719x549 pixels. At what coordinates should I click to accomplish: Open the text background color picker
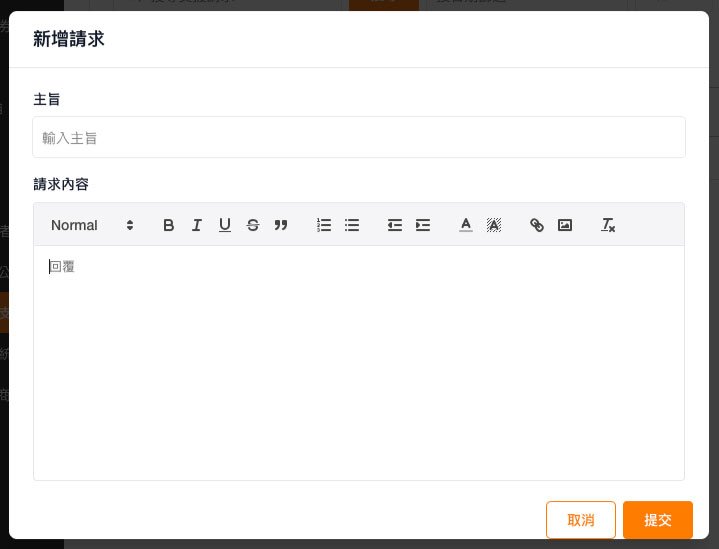(x=493, y=225)
